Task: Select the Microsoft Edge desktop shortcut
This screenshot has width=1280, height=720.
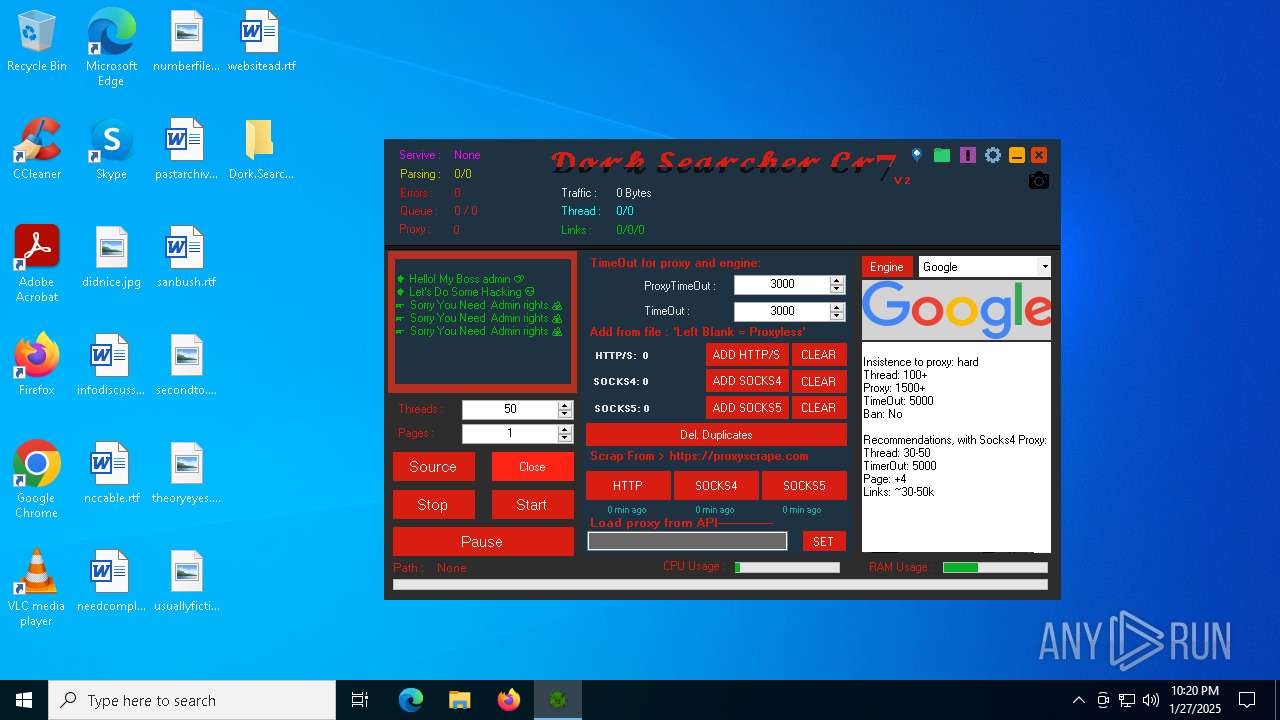Action: 111,48
